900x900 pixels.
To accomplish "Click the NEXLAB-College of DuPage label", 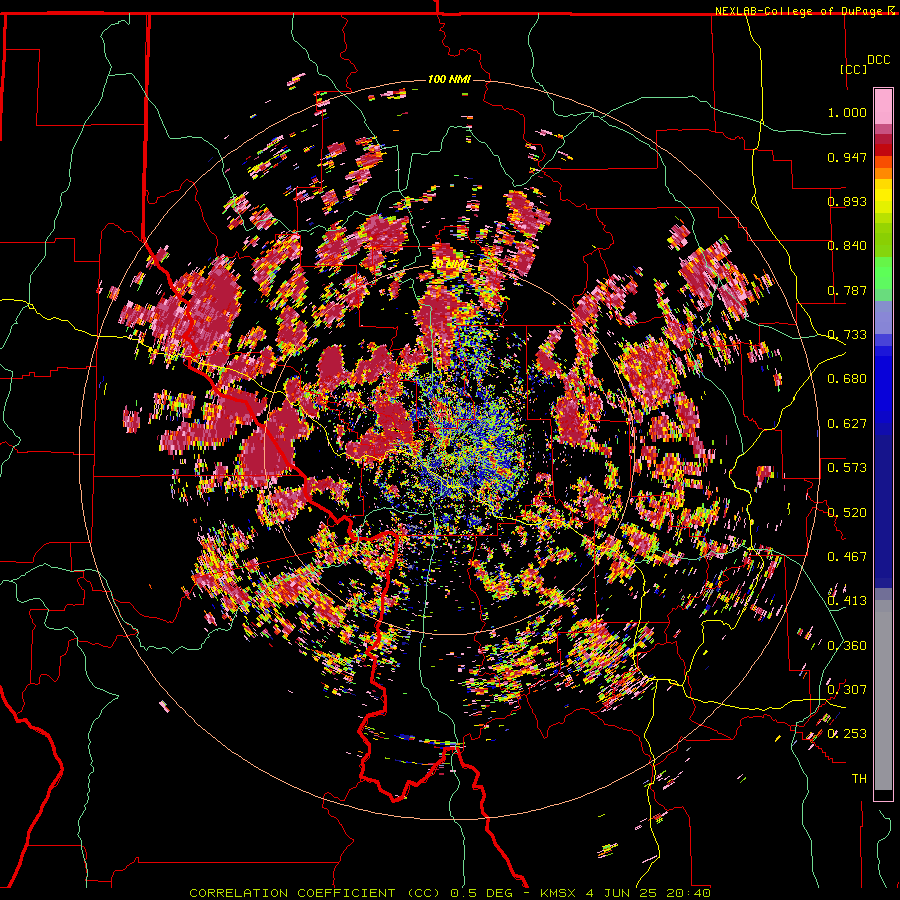I will (x=800, y=11).
